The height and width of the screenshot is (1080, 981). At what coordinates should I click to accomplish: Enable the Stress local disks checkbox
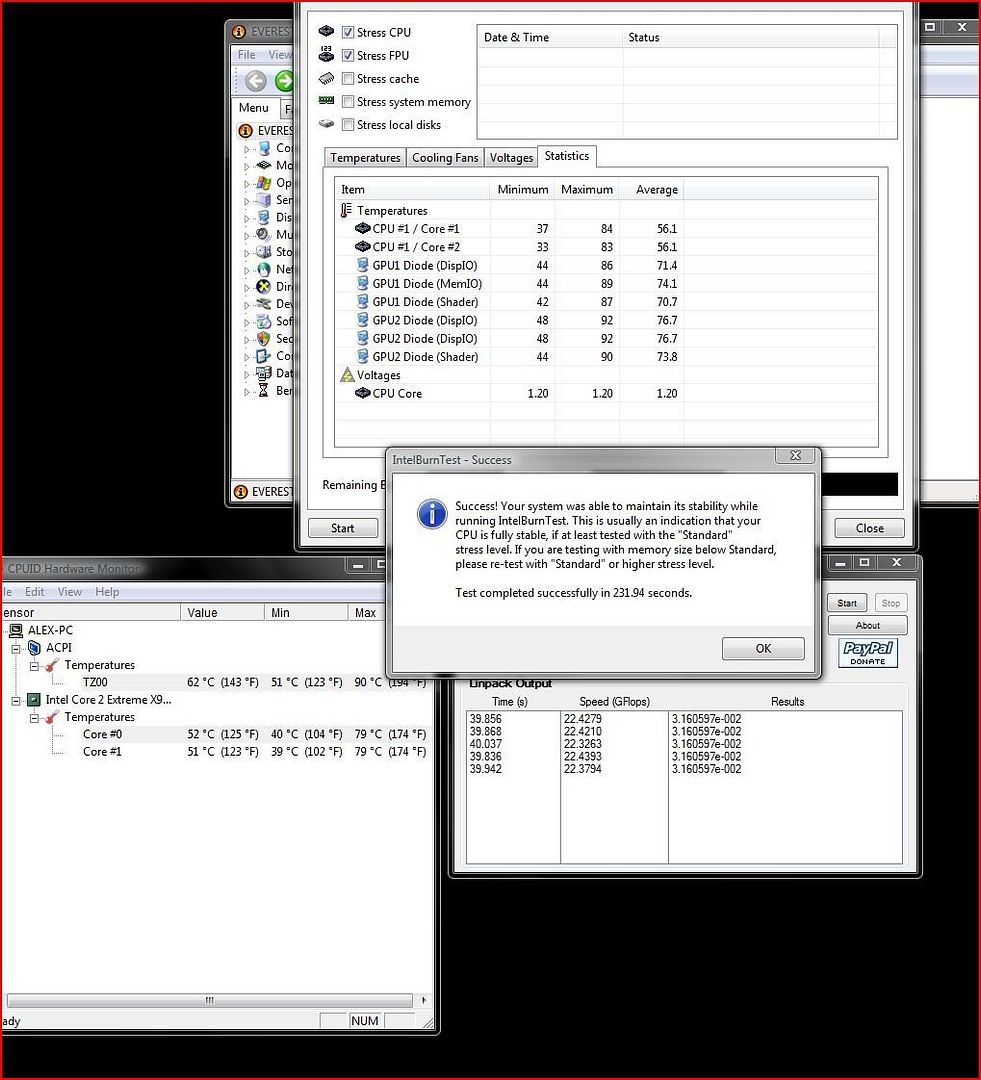[348, 125]
